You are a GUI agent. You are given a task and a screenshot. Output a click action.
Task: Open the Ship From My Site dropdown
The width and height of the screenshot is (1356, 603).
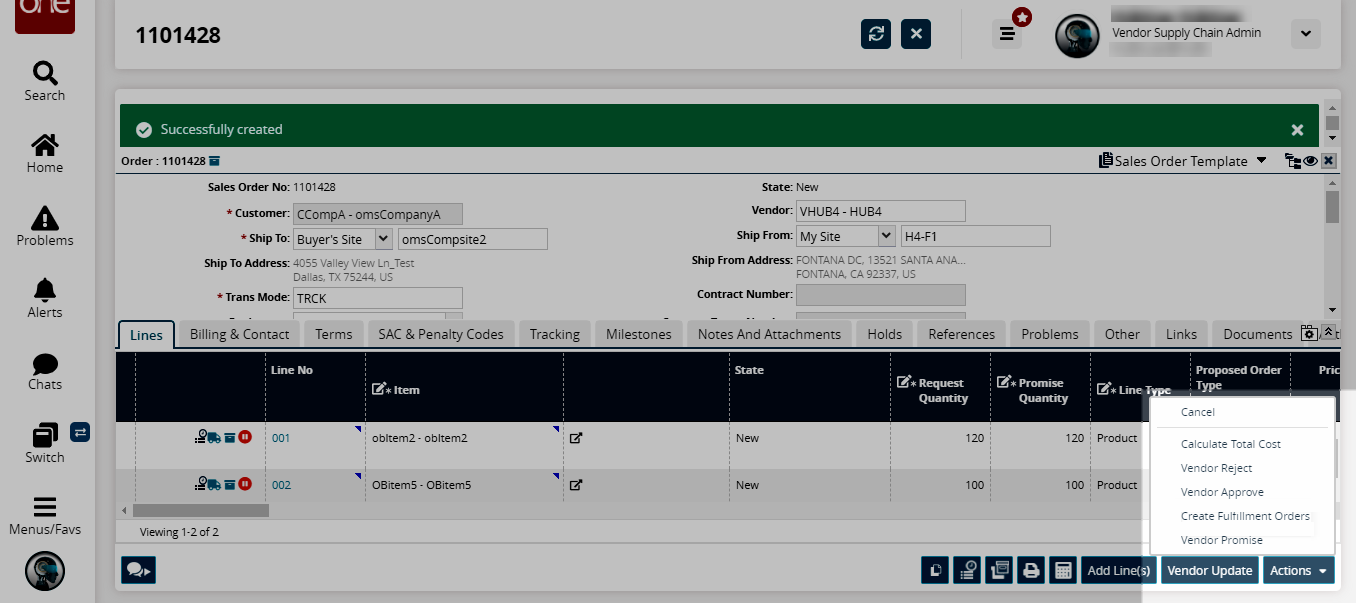click(885, 236)
